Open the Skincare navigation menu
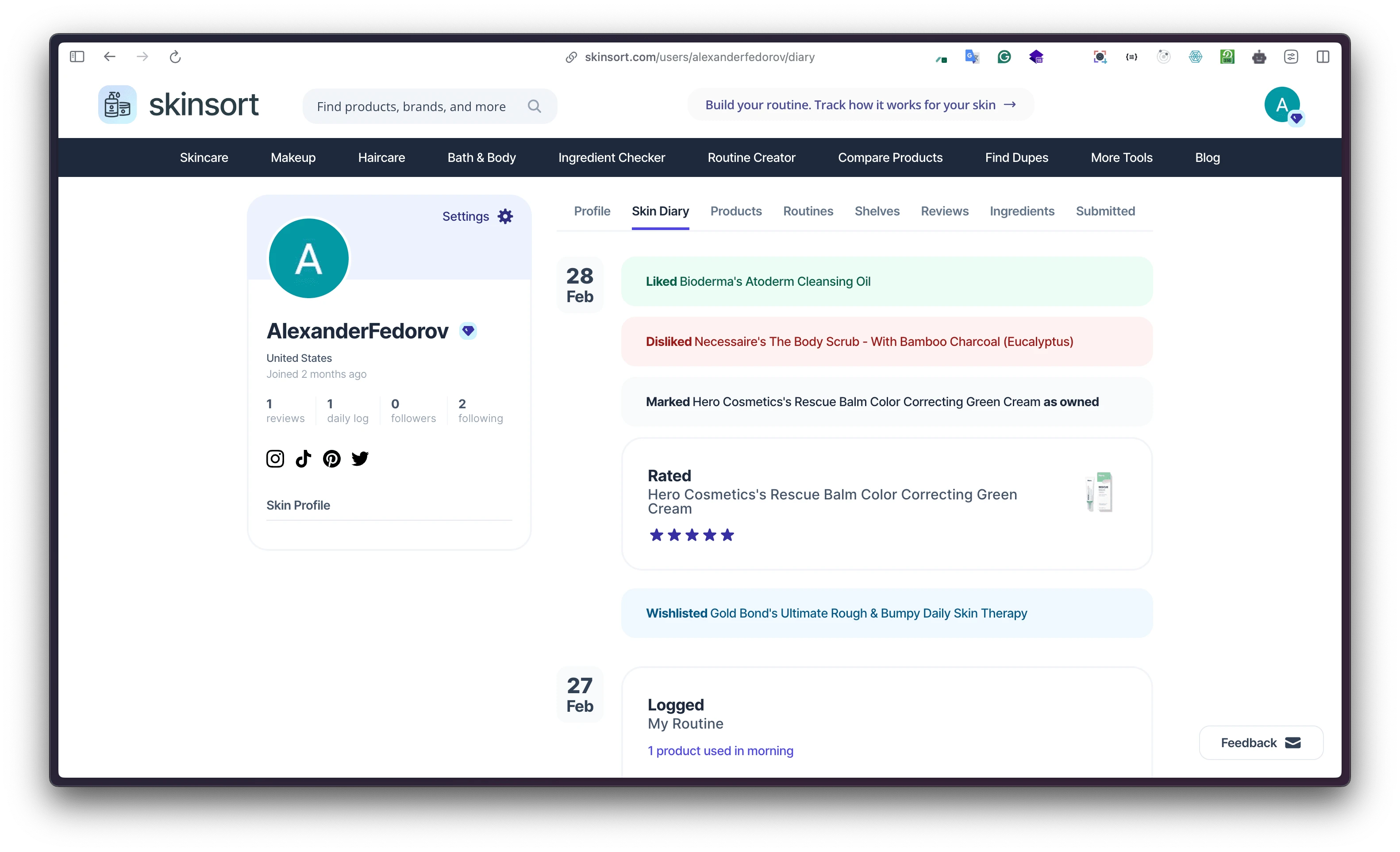The height and width of the screenshot is (852, 1400). [204, 157]
